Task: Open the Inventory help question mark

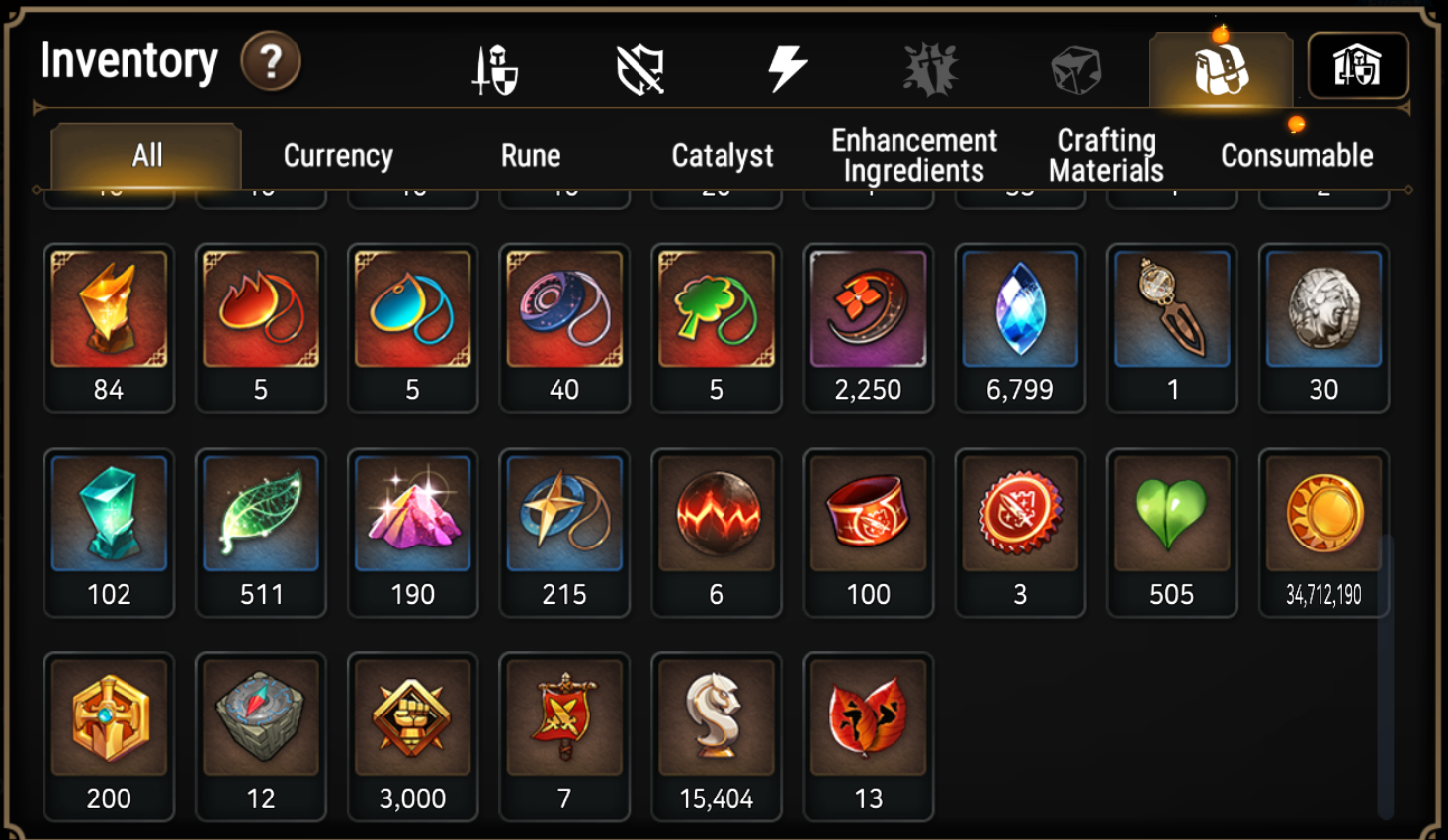Action: click(x=271, y=62)
